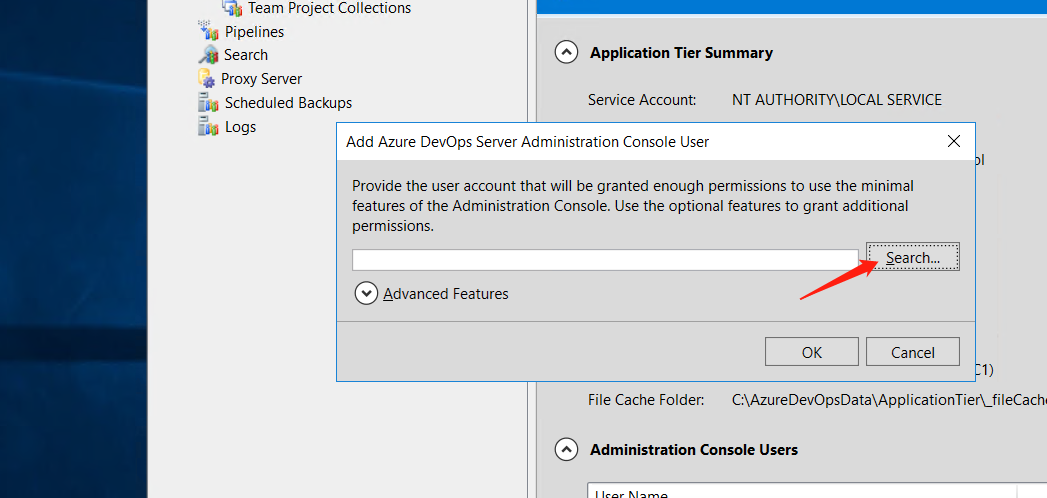Click the Scheduled Backups icon
Image resolution: width=1047 pixels, height=498 pixels.
coord(208,102)
